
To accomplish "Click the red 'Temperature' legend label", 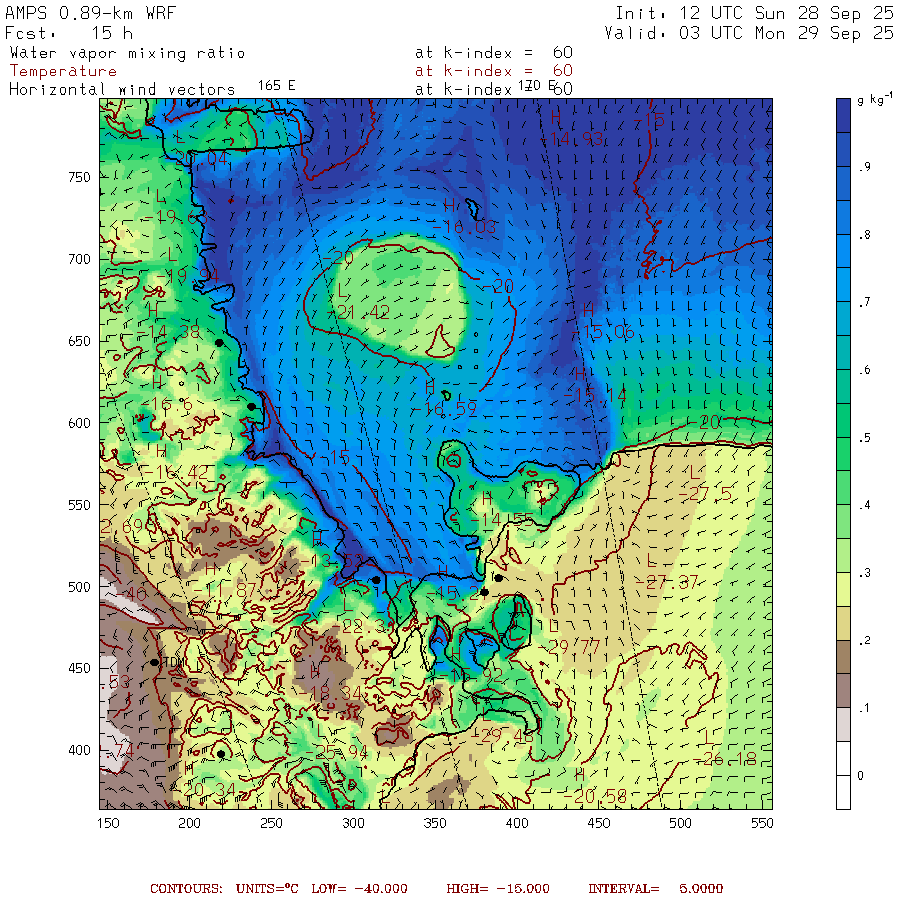I will 63,71.
